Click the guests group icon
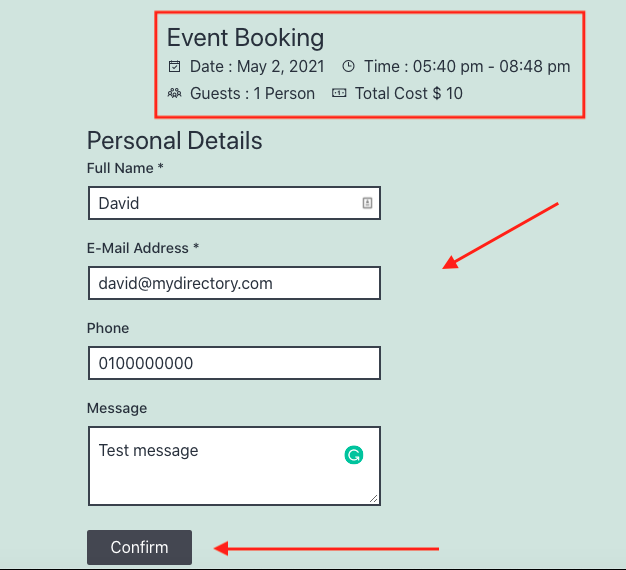Image resolution: width=626 pixels, height=570 pixels. 174,93
